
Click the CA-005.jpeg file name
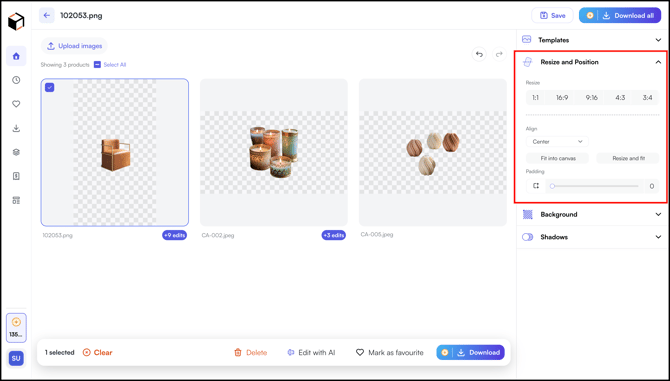[x=377, y=234]
